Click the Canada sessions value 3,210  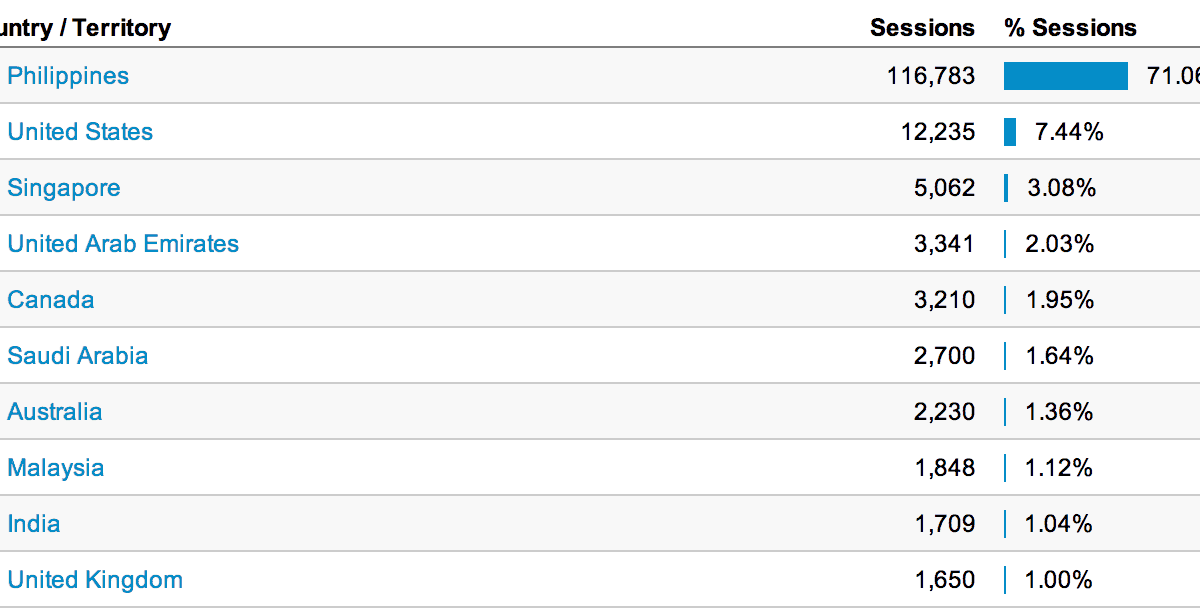[944, 300]
